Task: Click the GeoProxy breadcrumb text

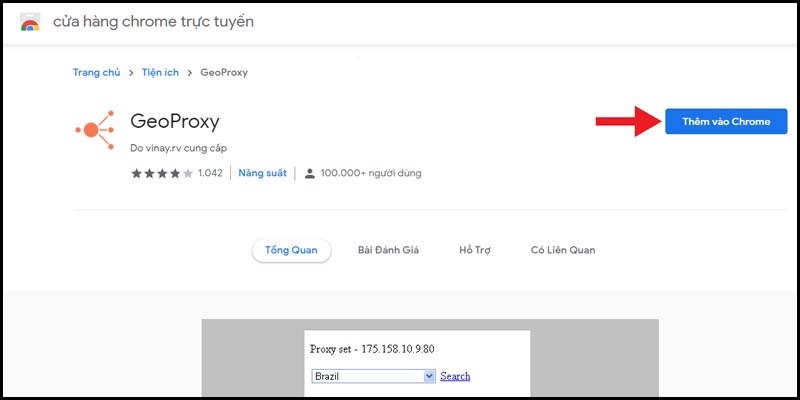Action: point(224,72)
